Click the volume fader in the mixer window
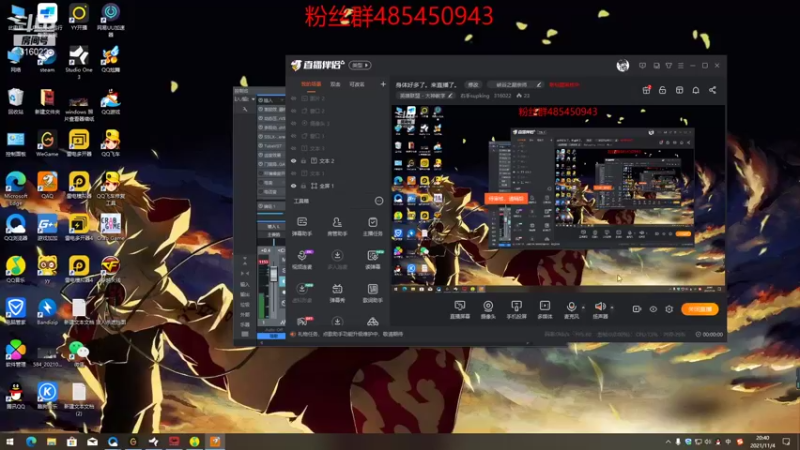800x450 pixels. pos(273,274)
